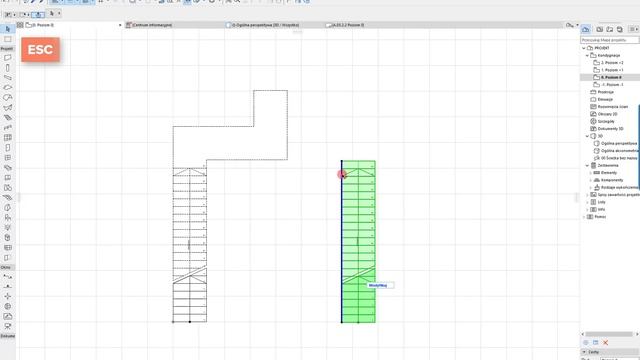Switch to the Ogólna perspektywa 3D tab
Screen dimensions: 640x360
click(274, 25)
